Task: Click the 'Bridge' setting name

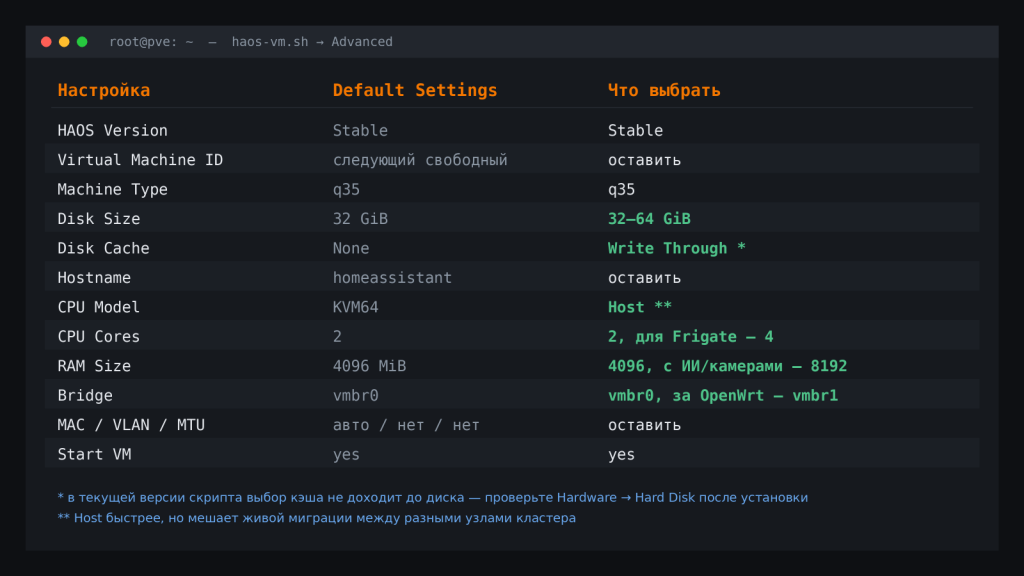Action: 85,395
